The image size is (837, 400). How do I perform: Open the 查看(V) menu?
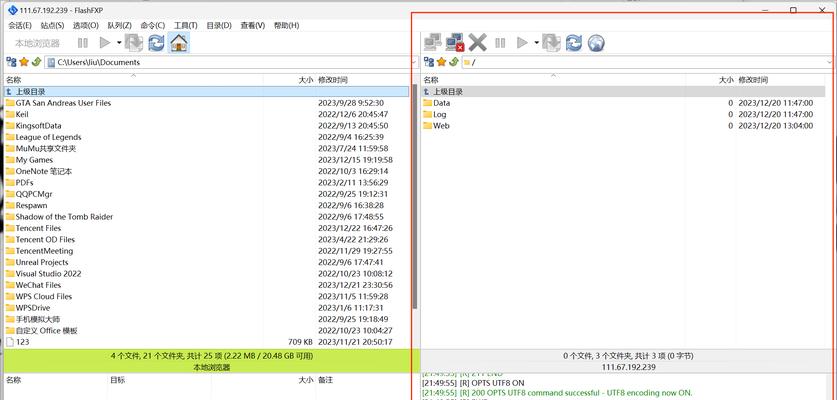click(252, 25)
